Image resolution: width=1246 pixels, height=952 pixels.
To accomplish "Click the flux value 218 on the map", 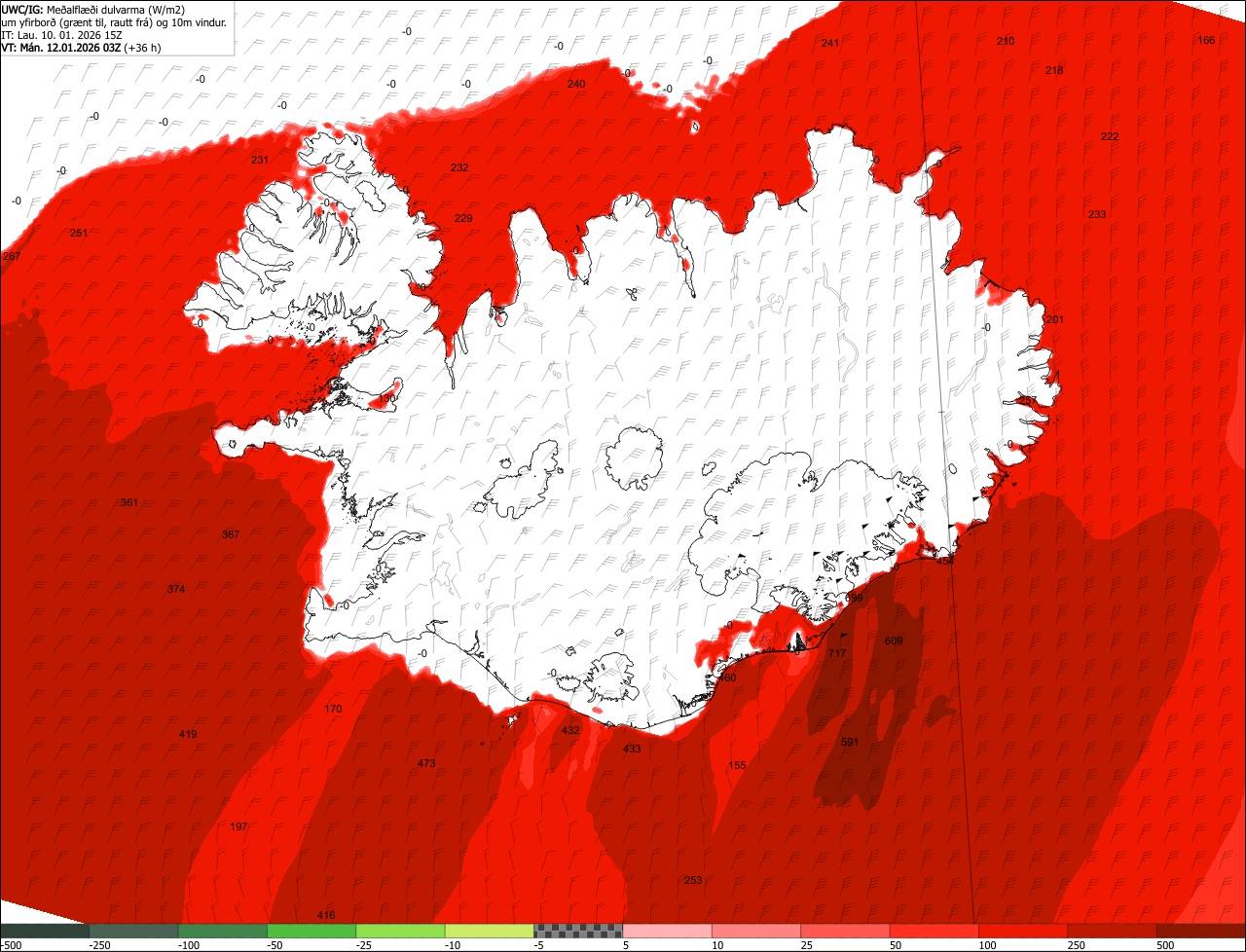I will tap(1054, 70).
